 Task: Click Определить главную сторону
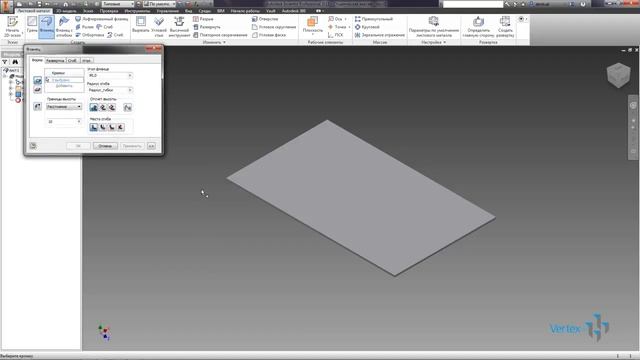point(478,27)
